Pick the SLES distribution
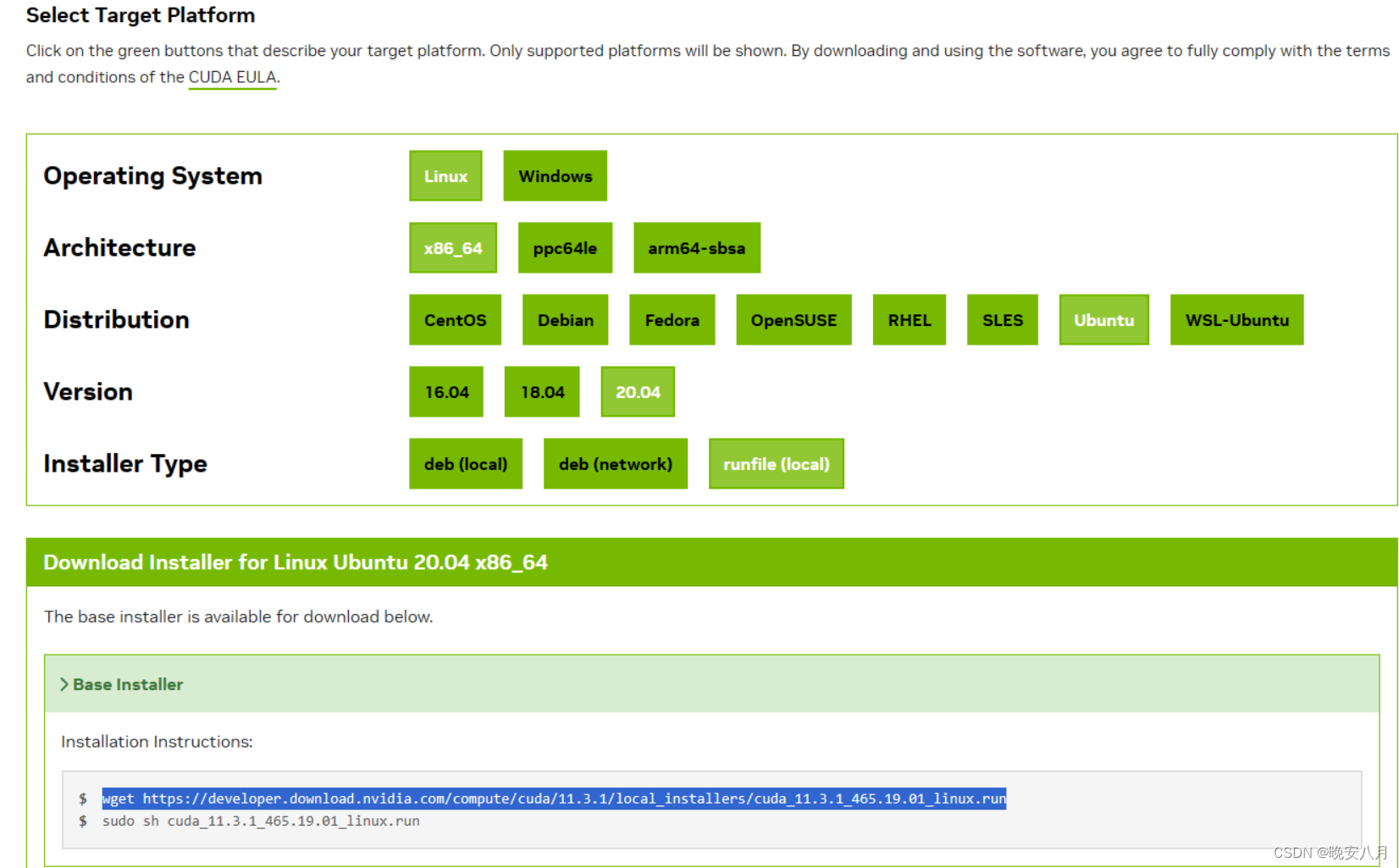The image size is (1399, 868). coord(1003,320)
